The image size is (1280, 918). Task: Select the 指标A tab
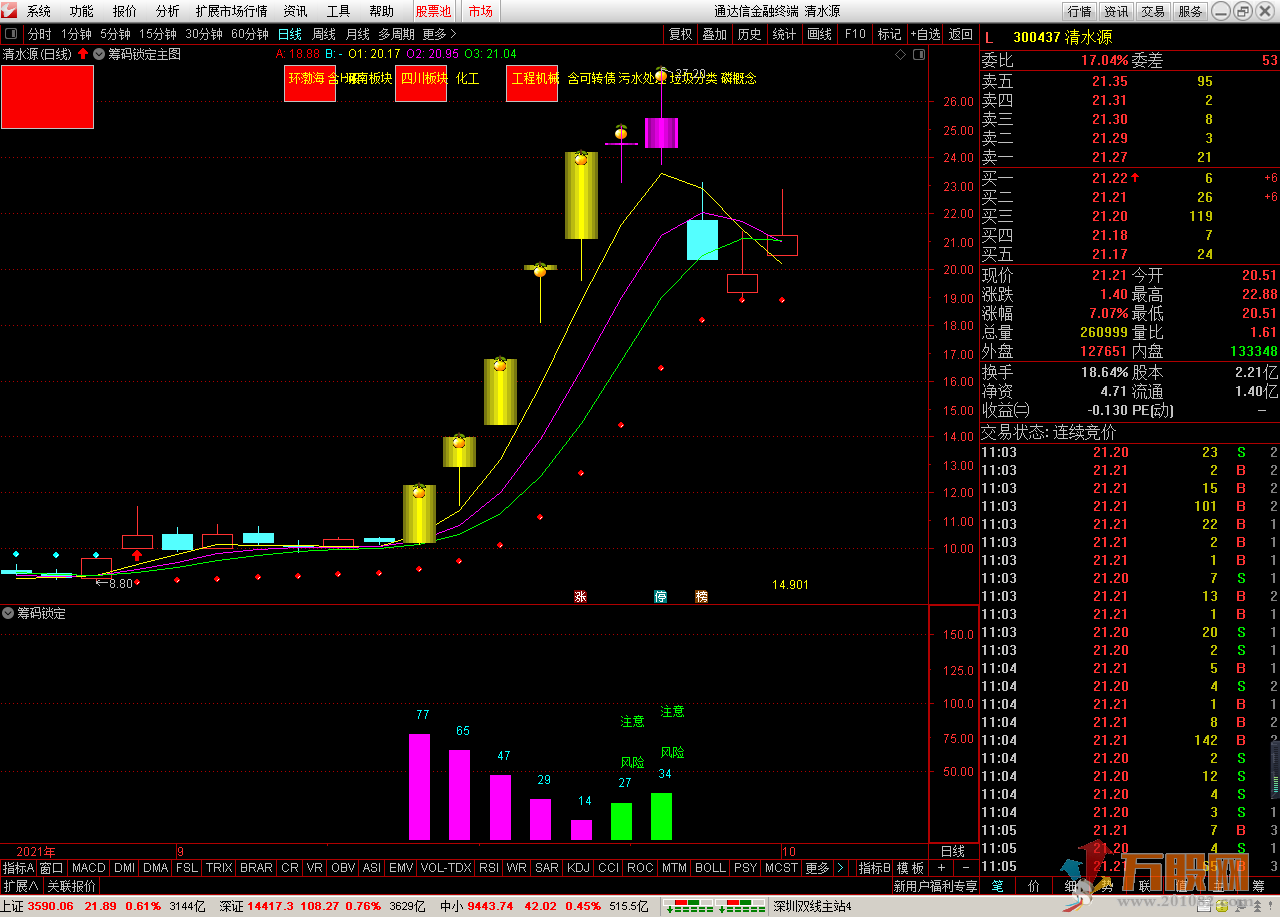pyautogui.click(x=18, y=868)
